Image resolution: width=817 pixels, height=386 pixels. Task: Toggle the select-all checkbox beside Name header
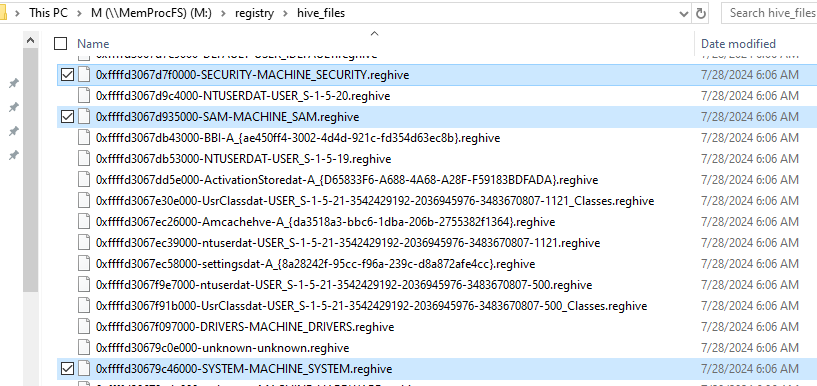point(60,43)
